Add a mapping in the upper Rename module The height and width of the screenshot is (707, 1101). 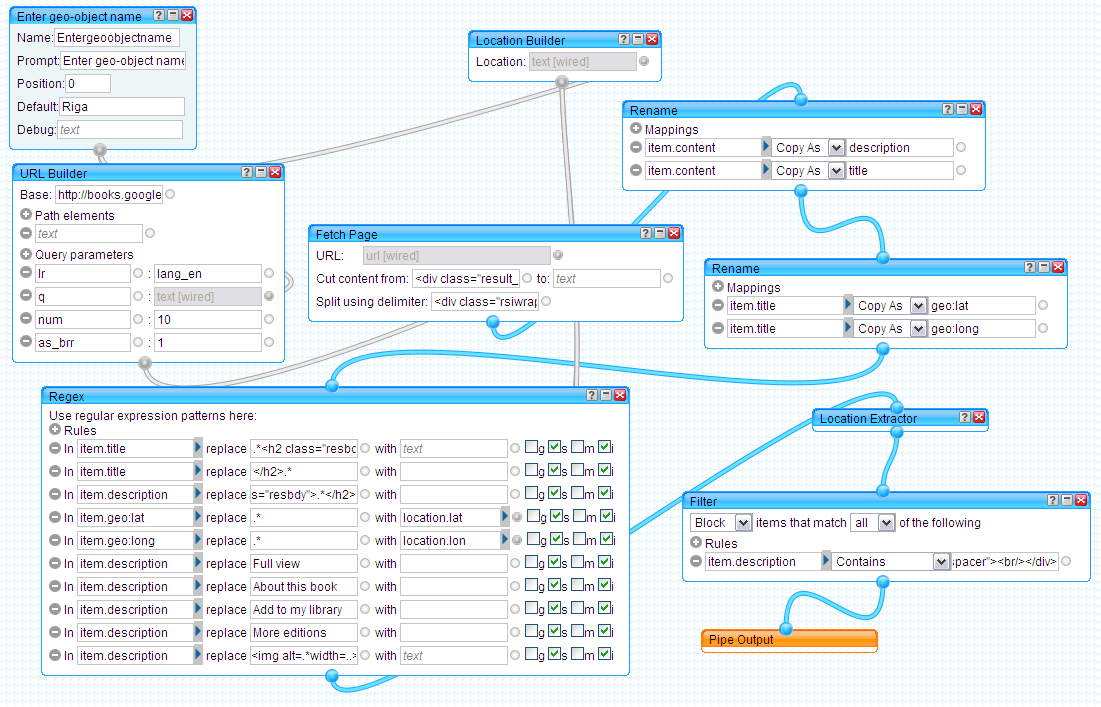(x=635, y=128)
